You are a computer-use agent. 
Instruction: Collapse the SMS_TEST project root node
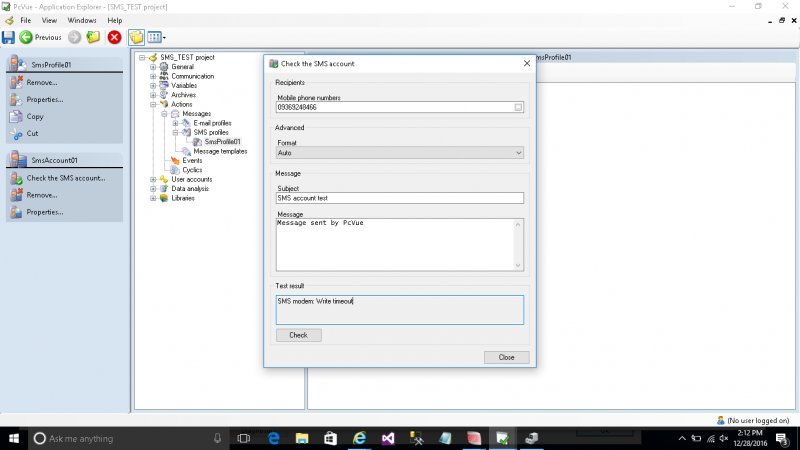click(x=142, y=58)
